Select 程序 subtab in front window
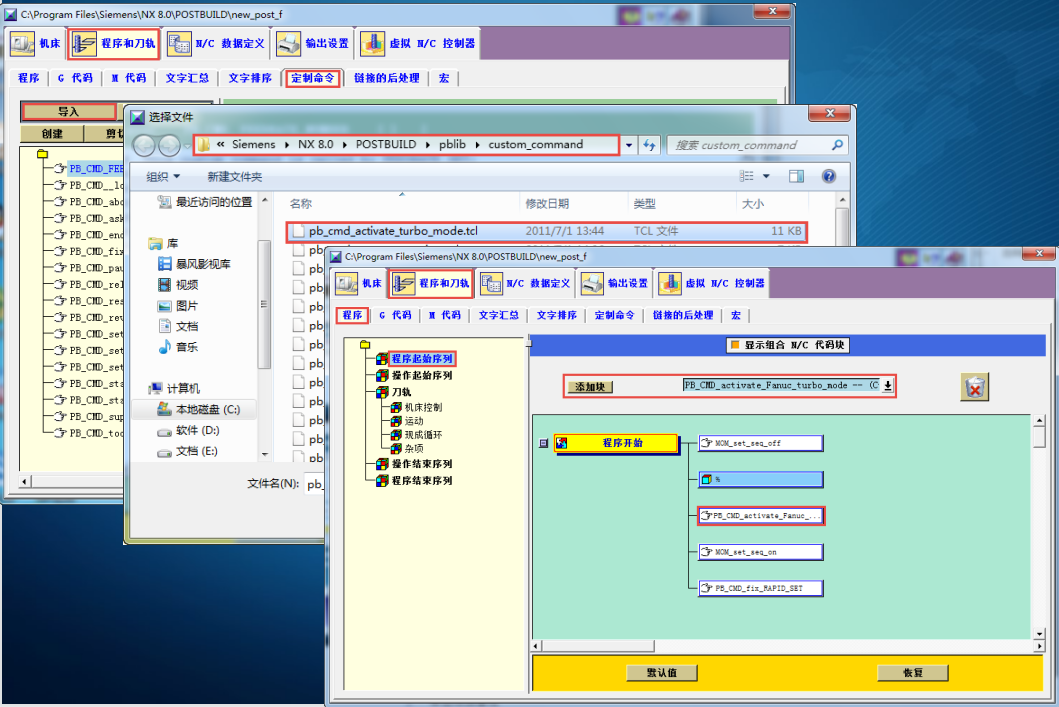Viewport: 1059px width, 707px height. [x=353, y=315]
